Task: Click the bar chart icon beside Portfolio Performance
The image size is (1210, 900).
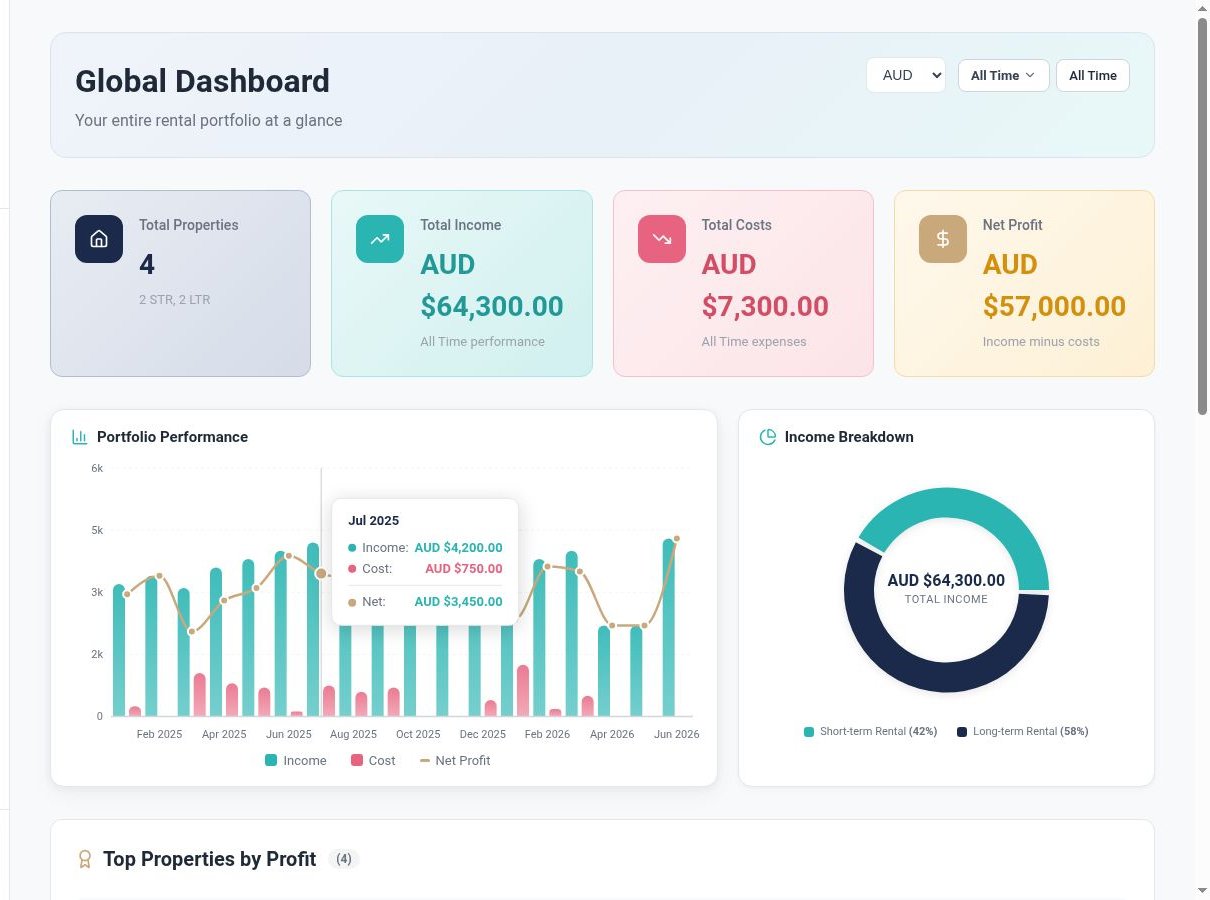Action: coord(80,437)
